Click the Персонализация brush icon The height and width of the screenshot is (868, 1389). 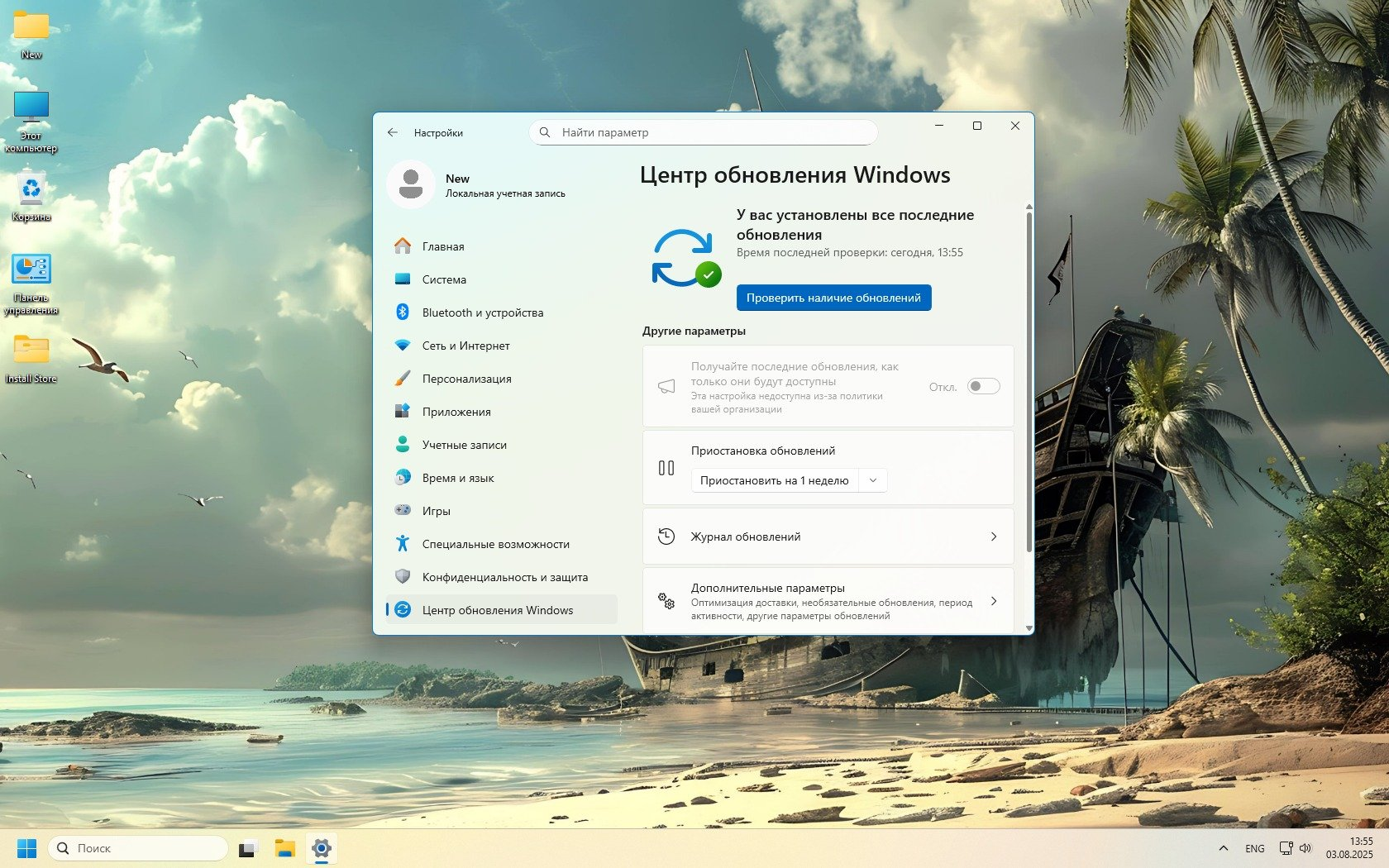pyautogui.click(x=403, y=379)
